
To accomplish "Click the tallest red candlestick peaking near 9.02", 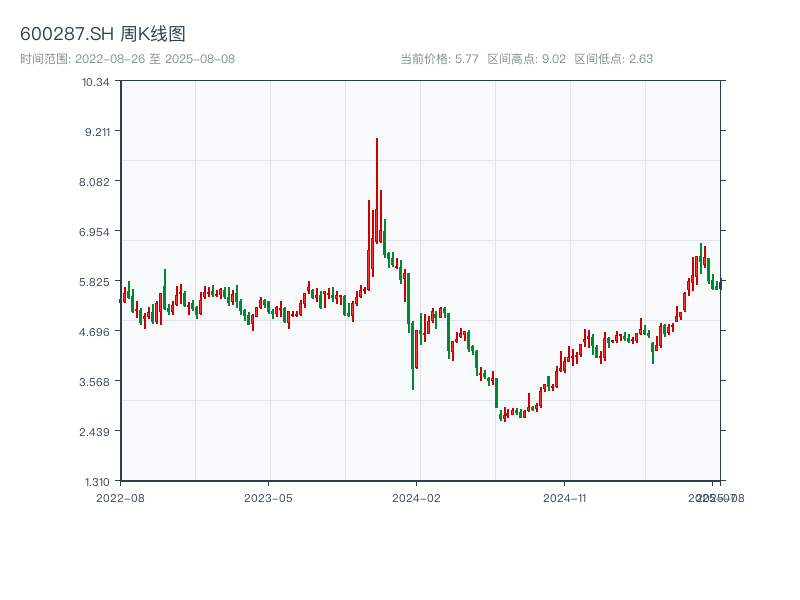I will (x=377, y=191).
